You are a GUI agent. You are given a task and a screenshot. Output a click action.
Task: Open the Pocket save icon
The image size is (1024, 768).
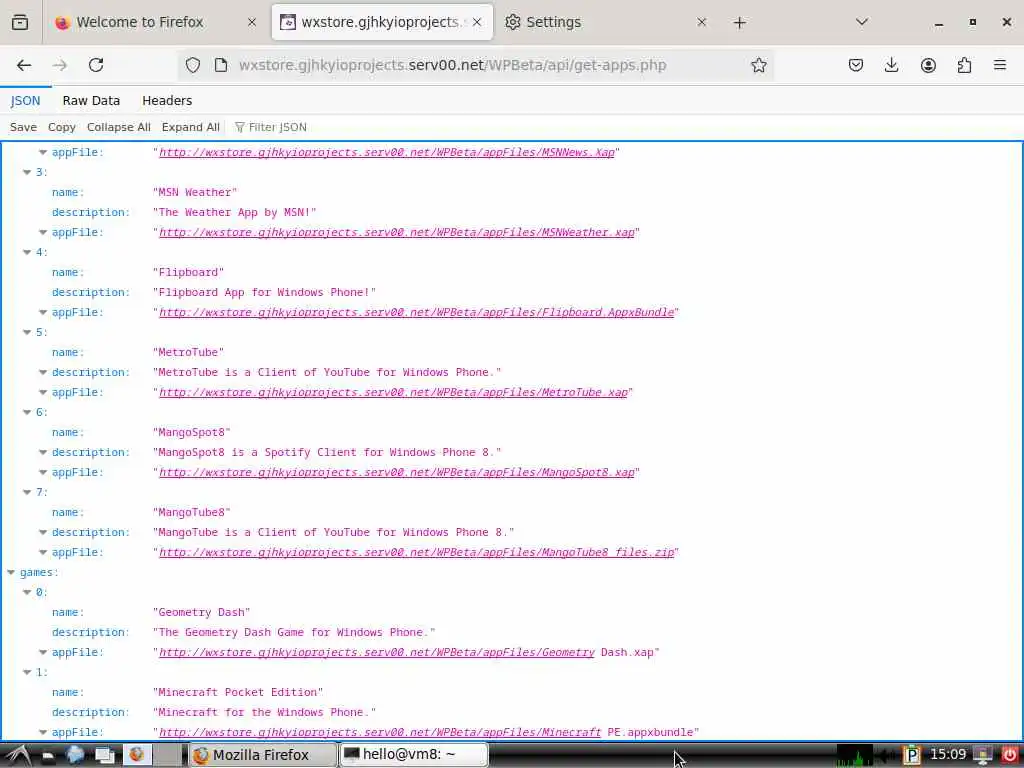click(856, 65)
